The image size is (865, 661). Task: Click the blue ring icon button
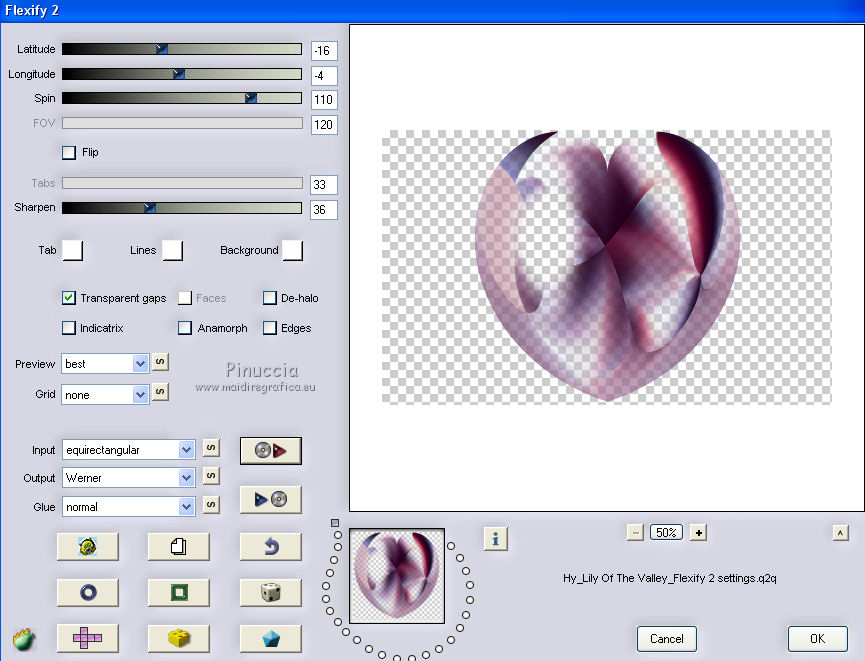(x=88, y=593)
